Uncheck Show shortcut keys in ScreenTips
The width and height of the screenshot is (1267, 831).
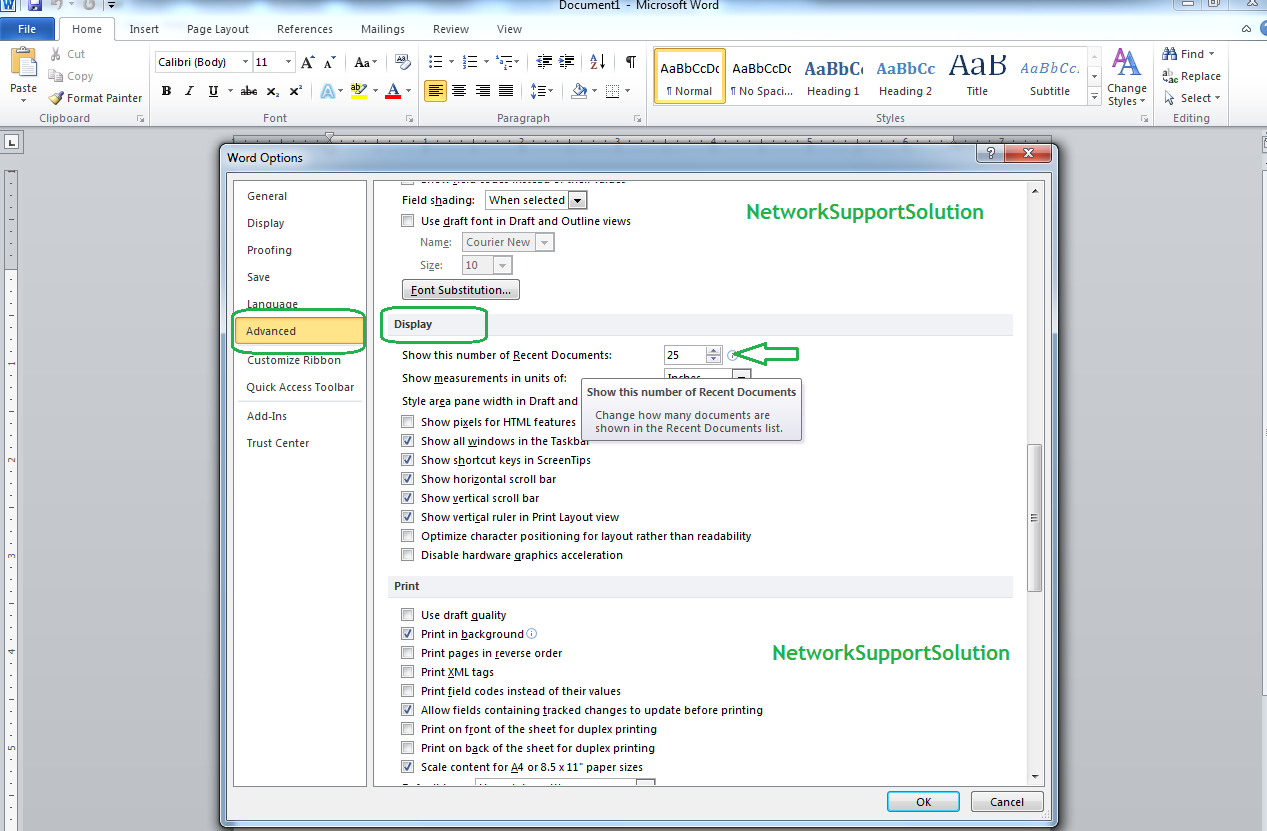[x=407, y=460]
